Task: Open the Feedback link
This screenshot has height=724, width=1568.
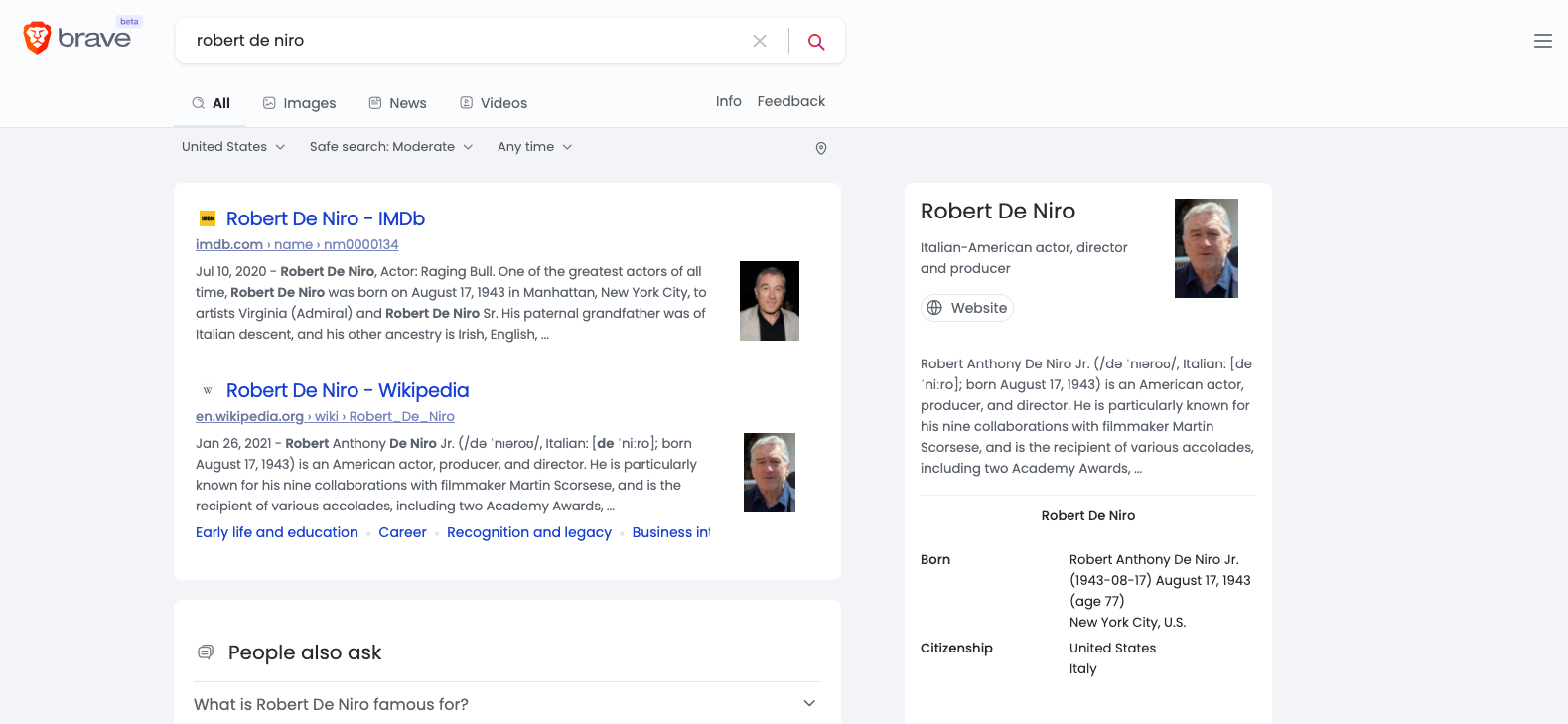Action: click(791, 101)
